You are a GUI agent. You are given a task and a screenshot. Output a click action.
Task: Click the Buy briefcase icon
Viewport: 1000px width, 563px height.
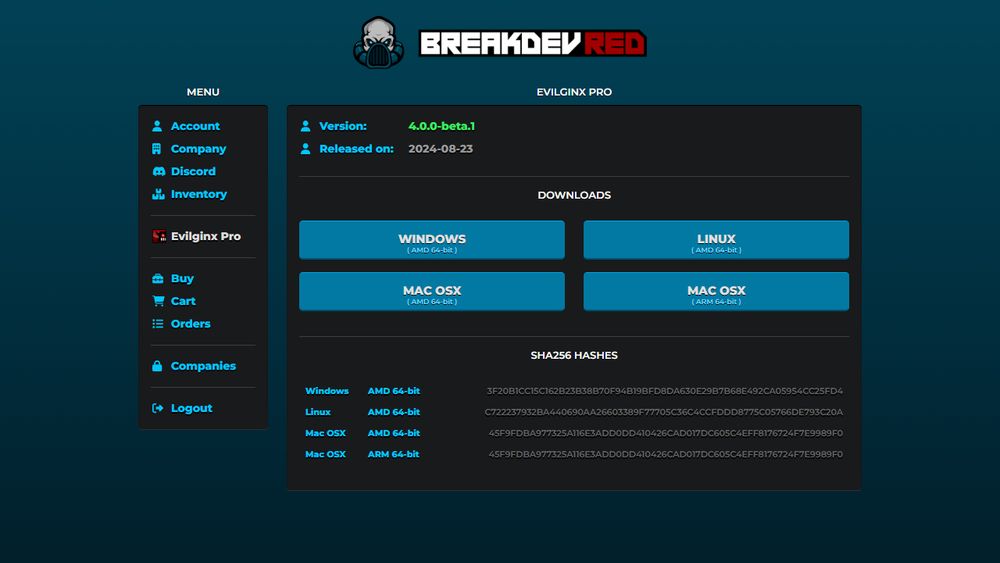click(158, 279)
